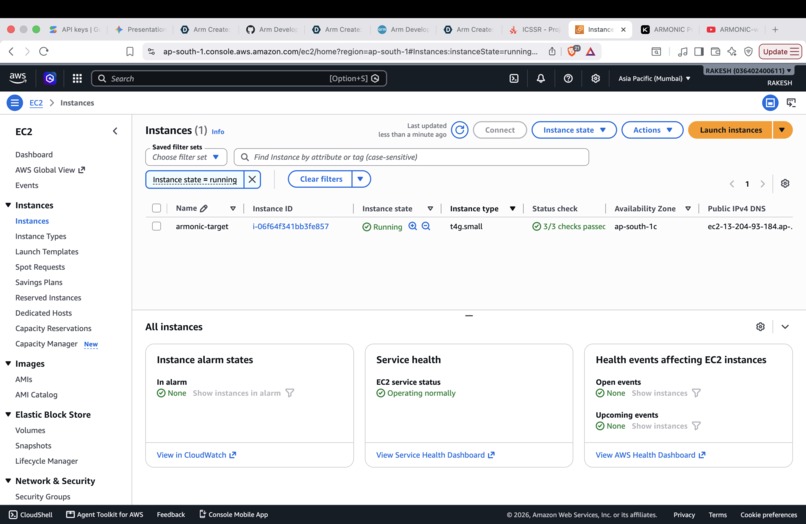
Task: Open the notifications bell
Action: tap(541, 78)
